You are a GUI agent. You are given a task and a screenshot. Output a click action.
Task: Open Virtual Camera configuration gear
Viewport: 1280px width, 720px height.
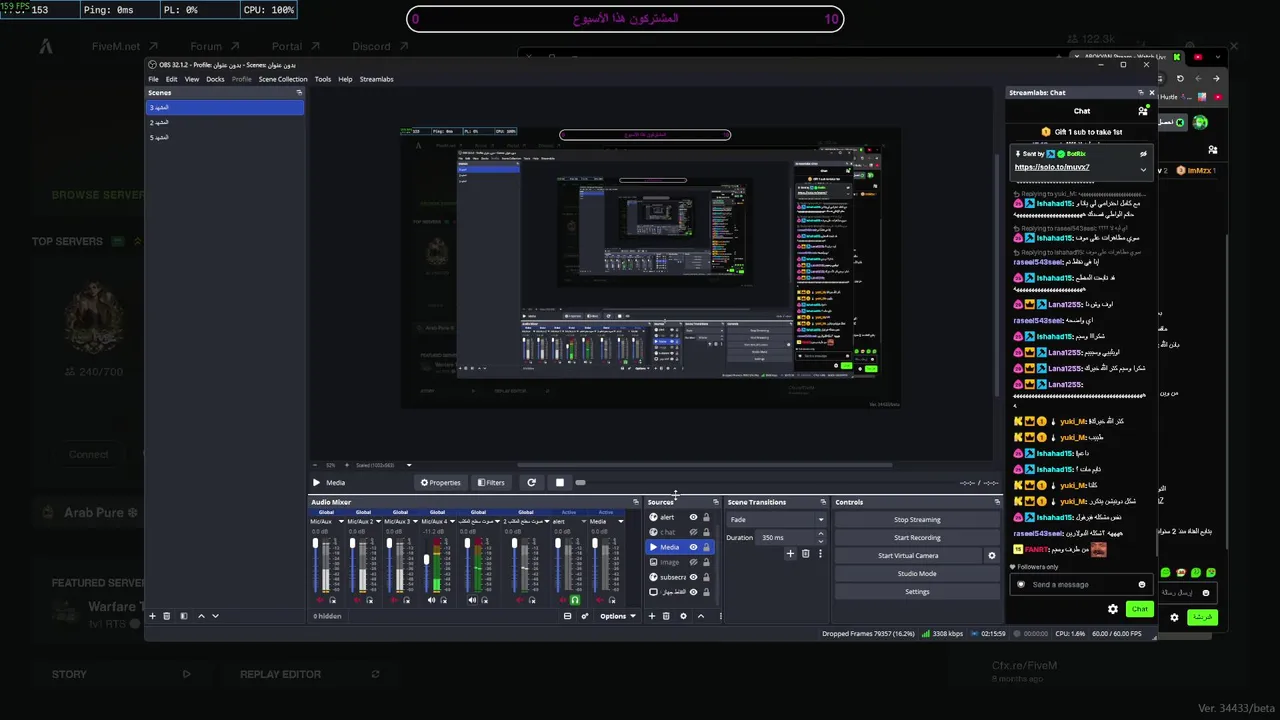pyautogui.click(x=992, y=556)
